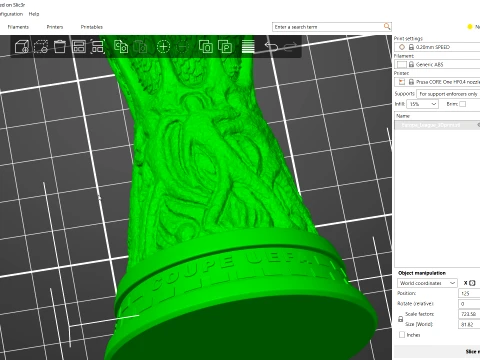Click the Arrange selection toolbar icon
Viewport: 480px width, 360px height.
tap(98, 47)
